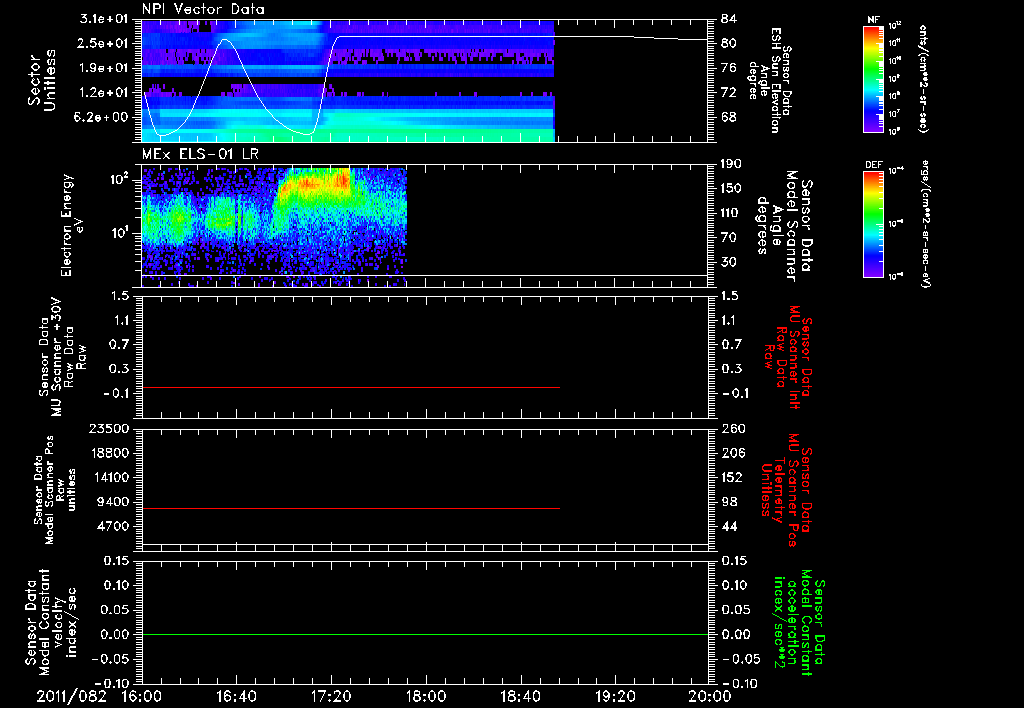Click the 18800 scanner position tick label
The height and width of the screenshot is (708, 1024).
110,453
